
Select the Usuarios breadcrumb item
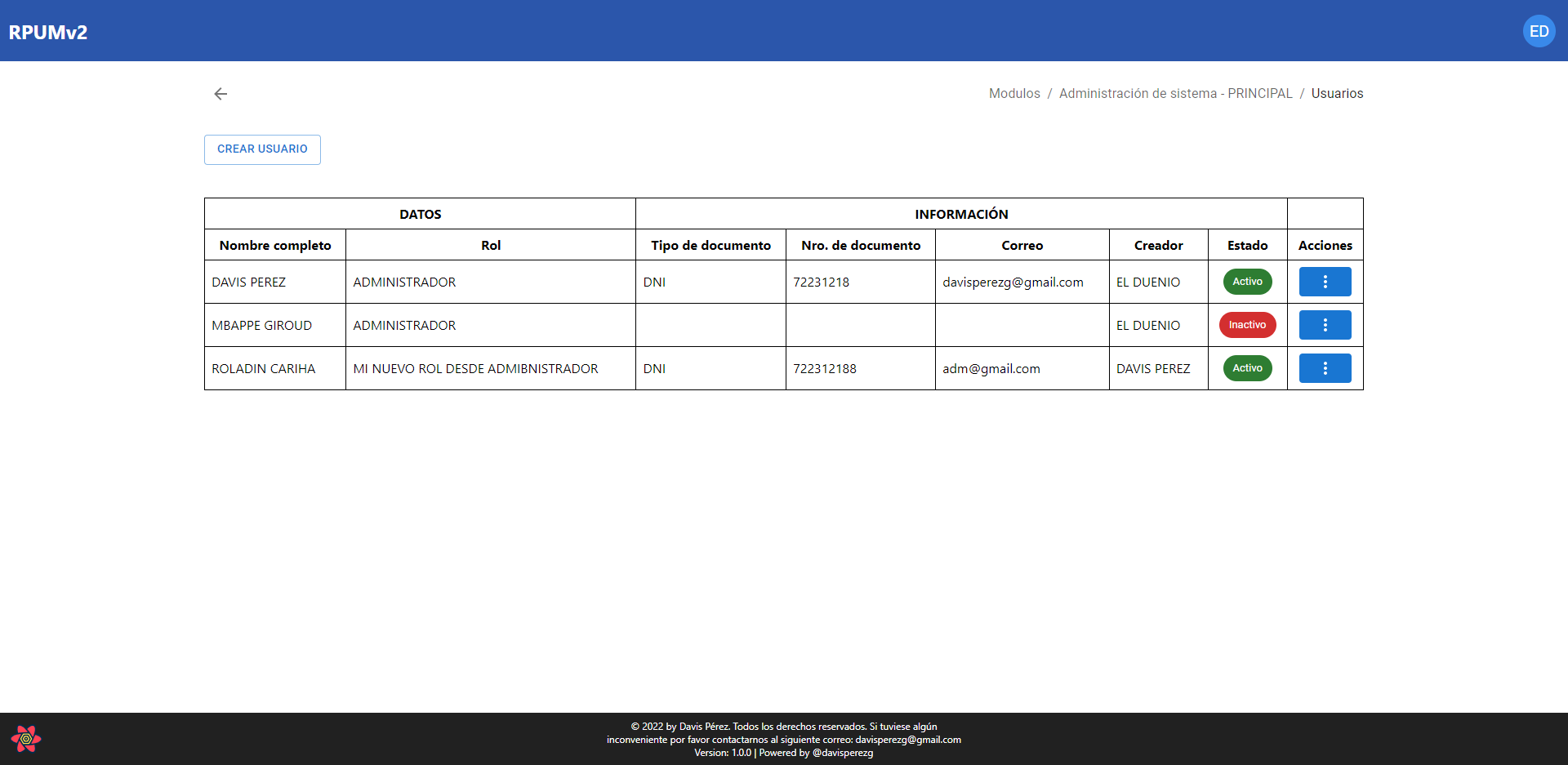pos(1337,94)
